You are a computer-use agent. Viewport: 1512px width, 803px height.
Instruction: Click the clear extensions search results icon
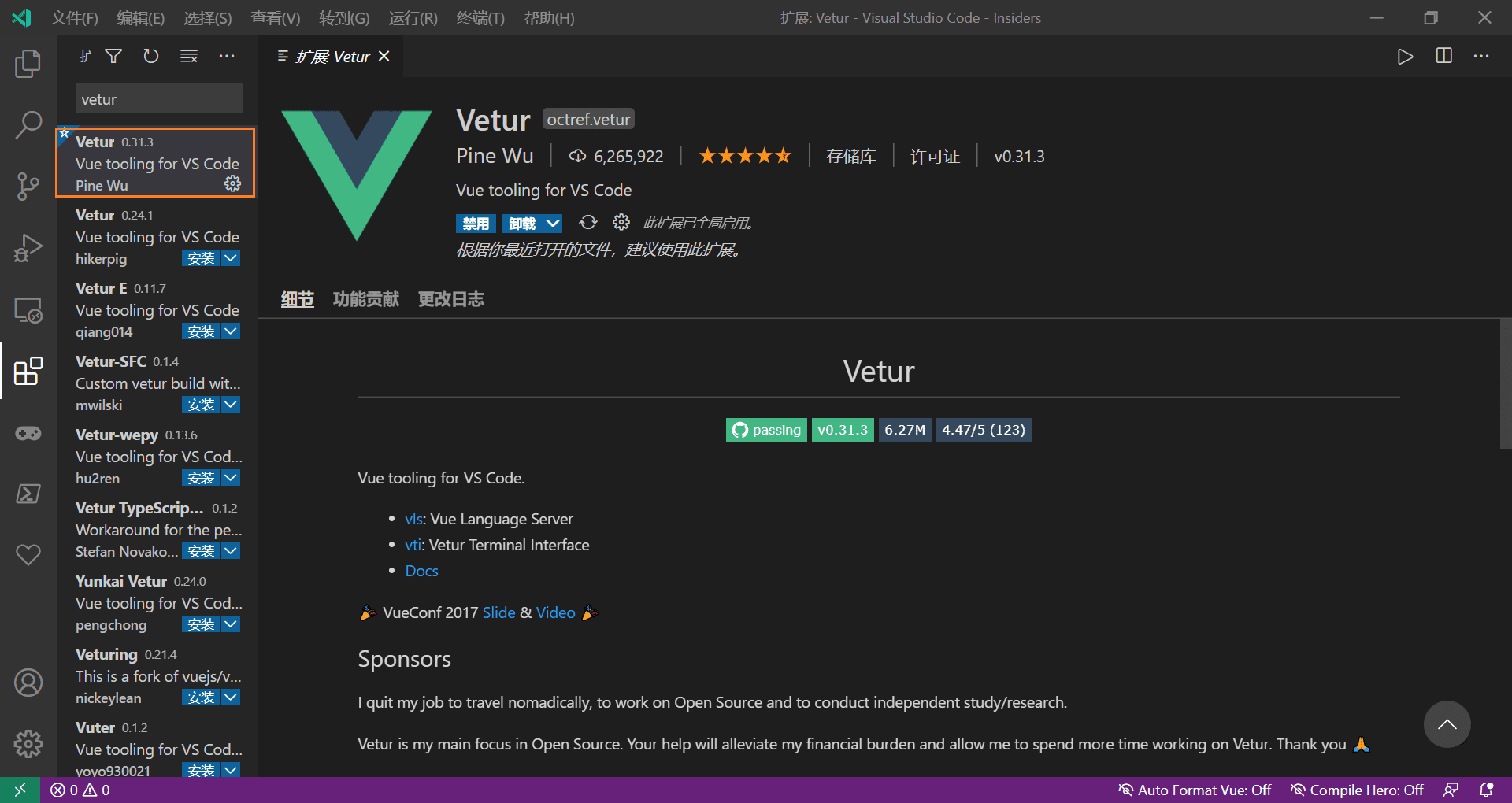[x=189, y=56]
